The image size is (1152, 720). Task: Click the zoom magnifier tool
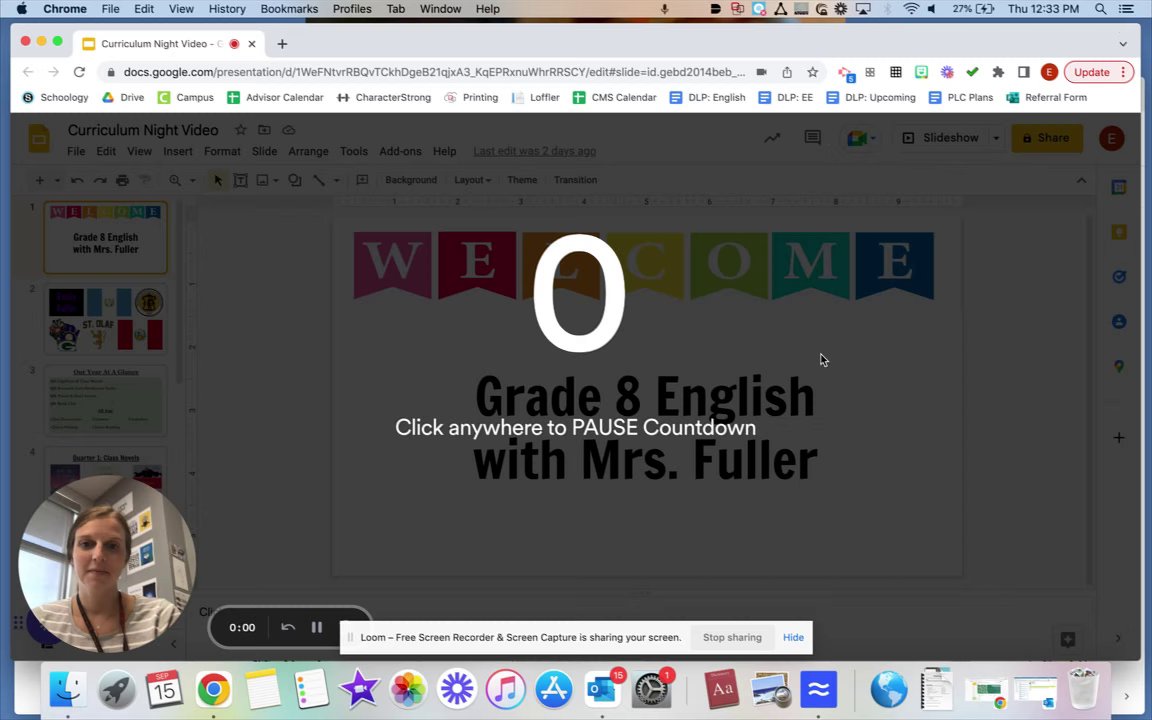tap(175, 180)
